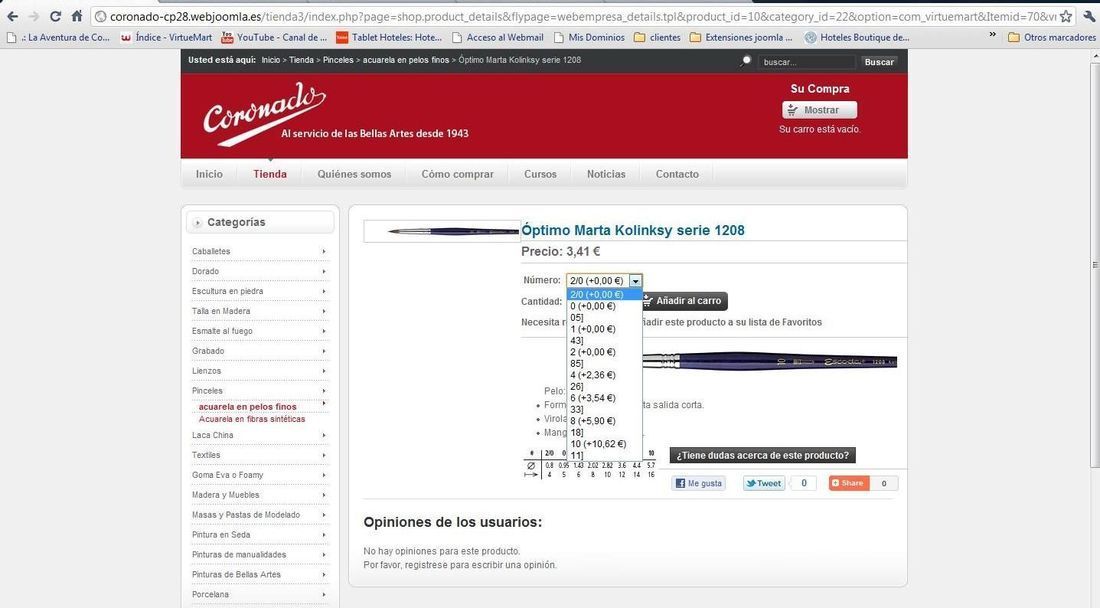
Task: Open the clientes bookmarks folder
Action: [657, 37]
